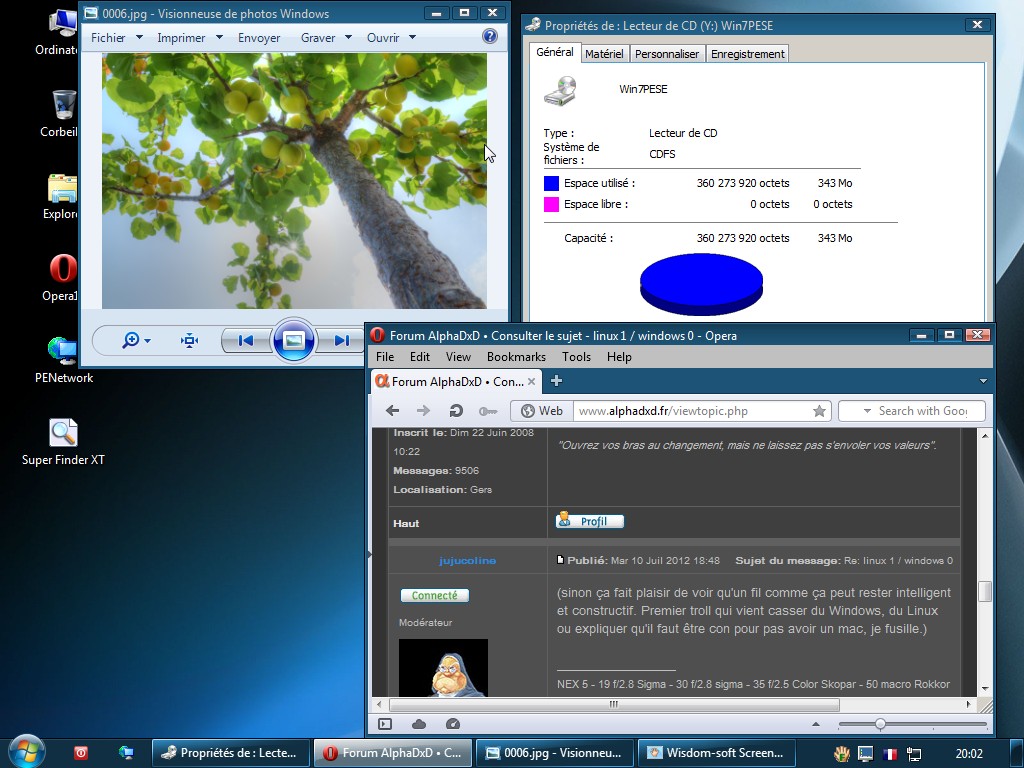Click the photo viewer help icon
The image size is (1024, 768).
[490, 37]
